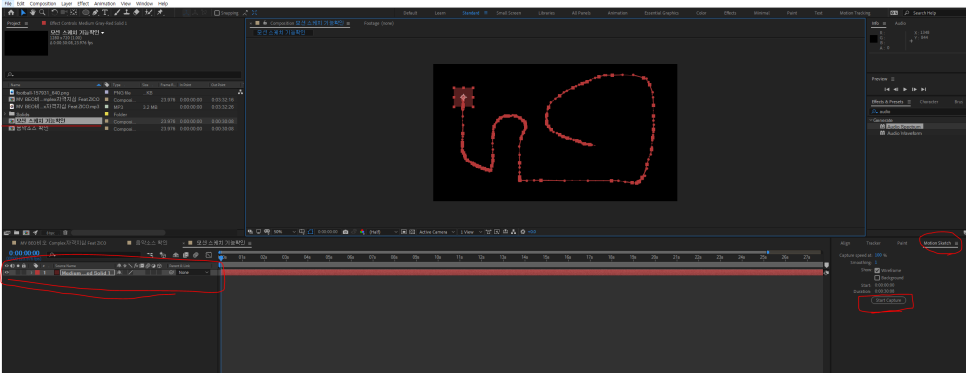966x373 pixels.
Task: Step back one frame in Preview
Action: [x=896, y=89]
